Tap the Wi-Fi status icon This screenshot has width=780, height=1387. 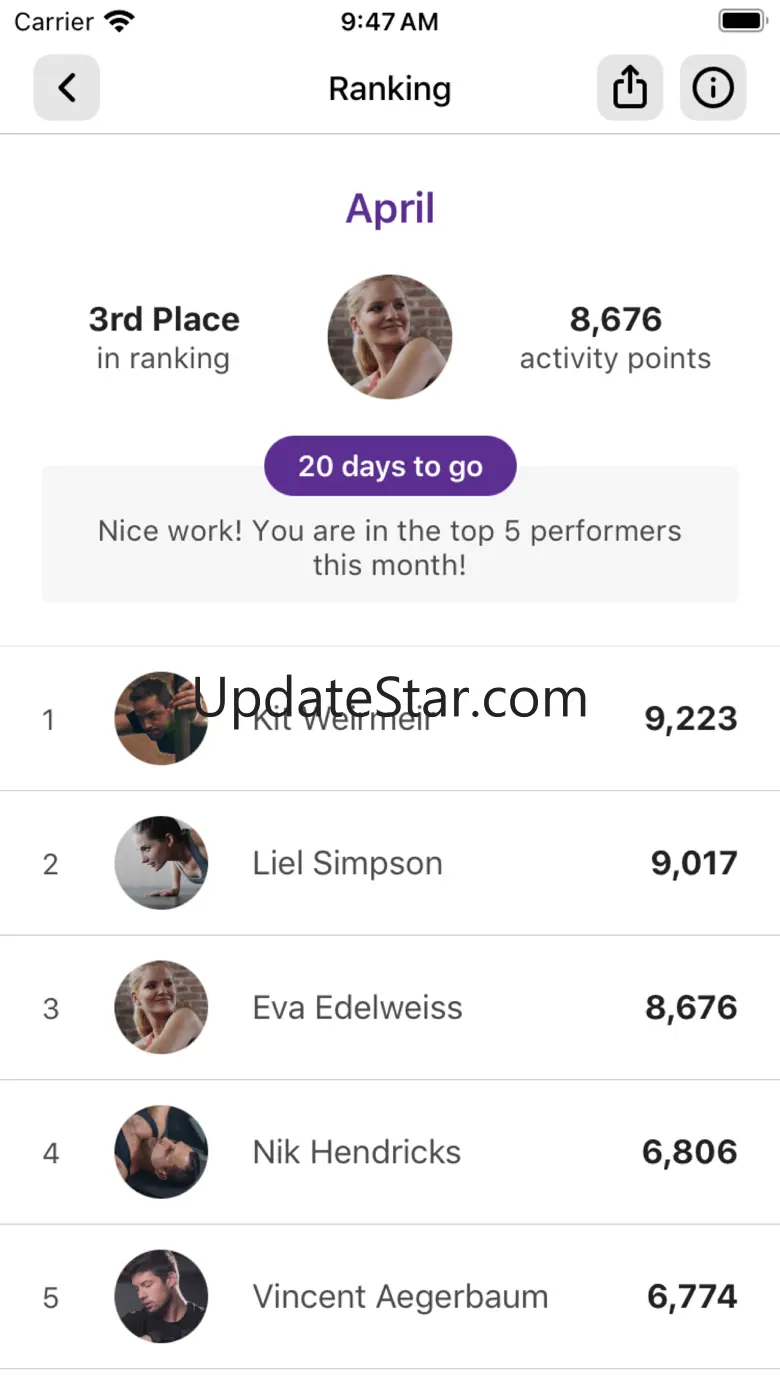(120, 21)
